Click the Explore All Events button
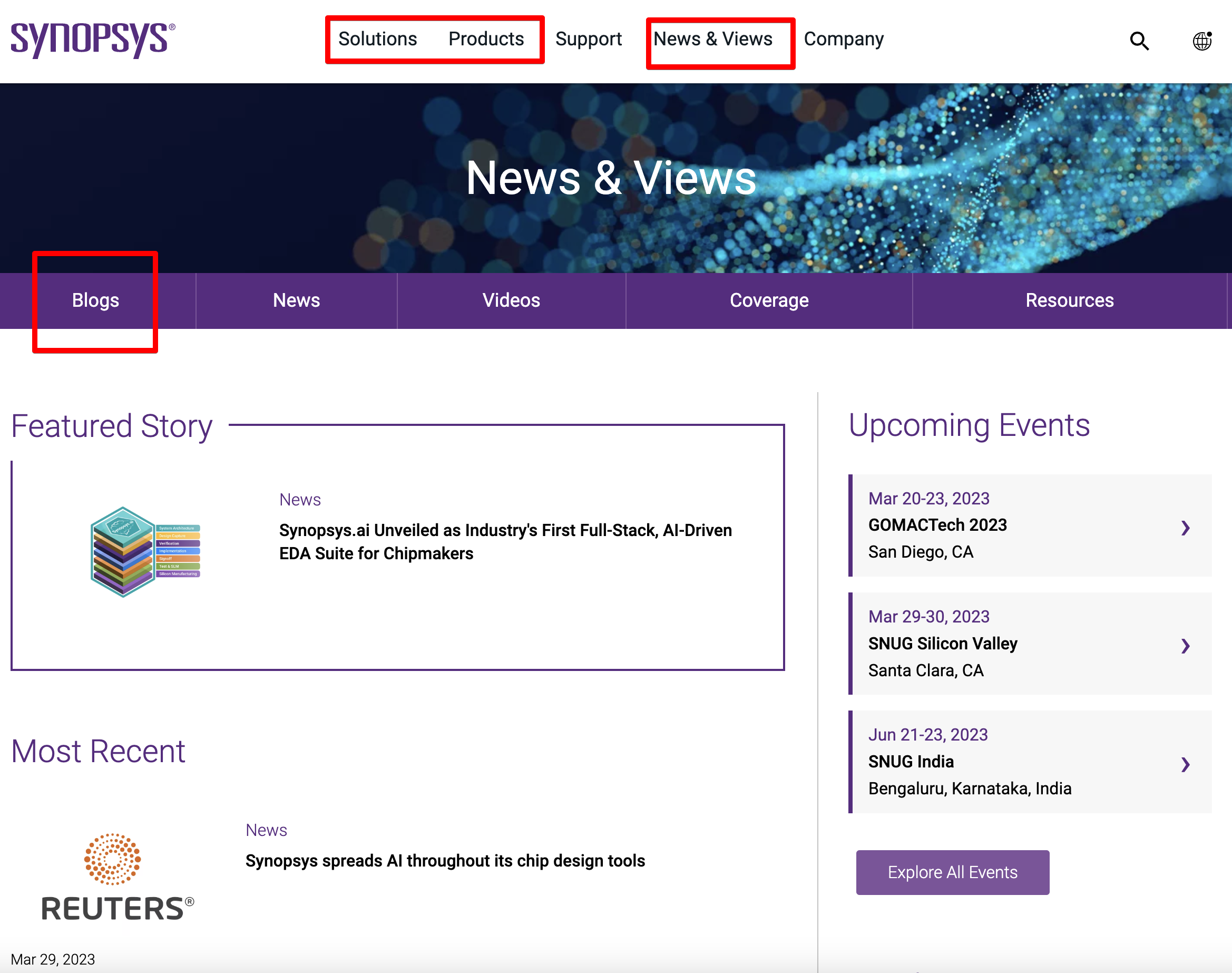 [x=952, y=872]
